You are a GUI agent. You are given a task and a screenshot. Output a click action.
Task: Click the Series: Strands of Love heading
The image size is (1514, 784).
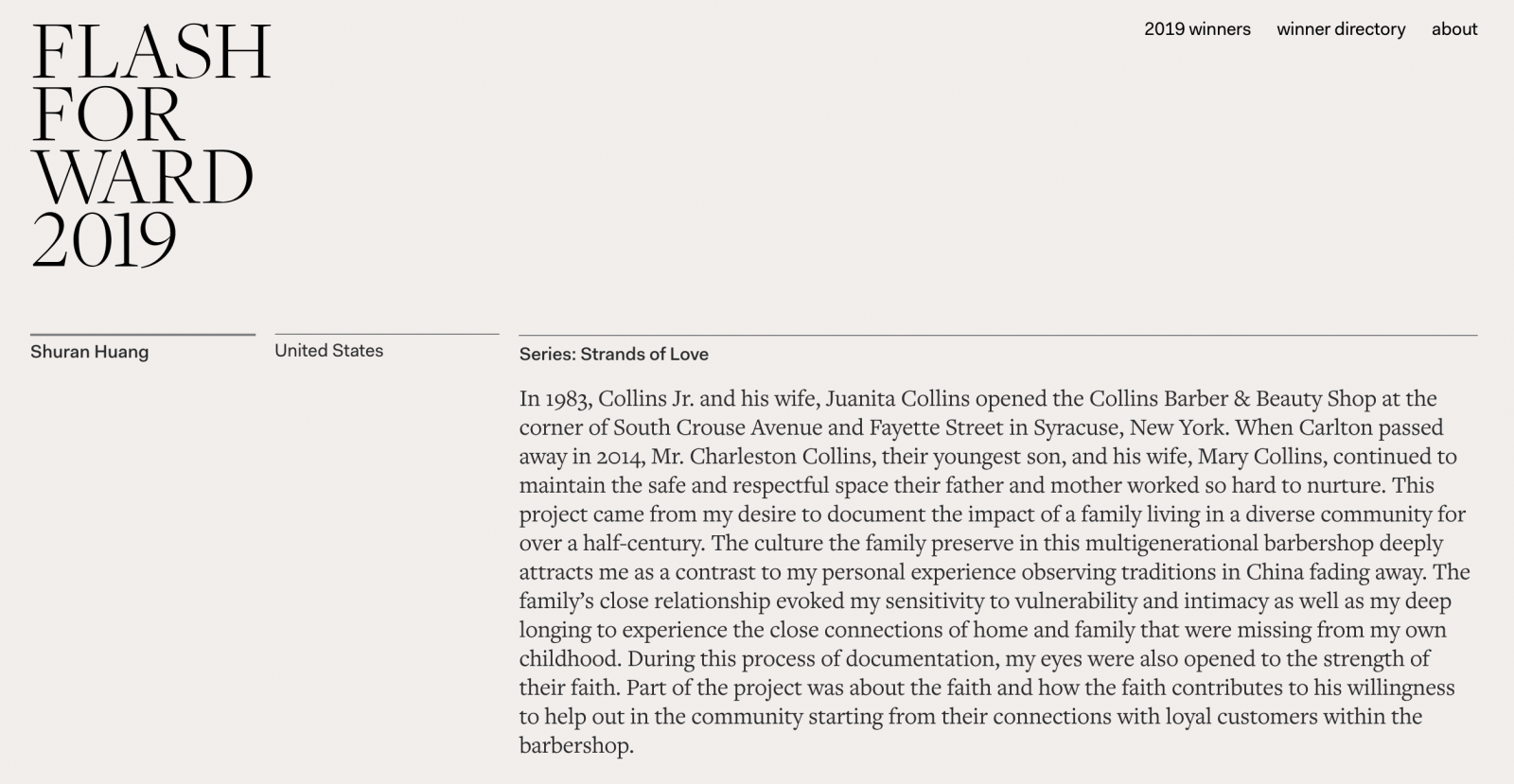pos(613,355)
